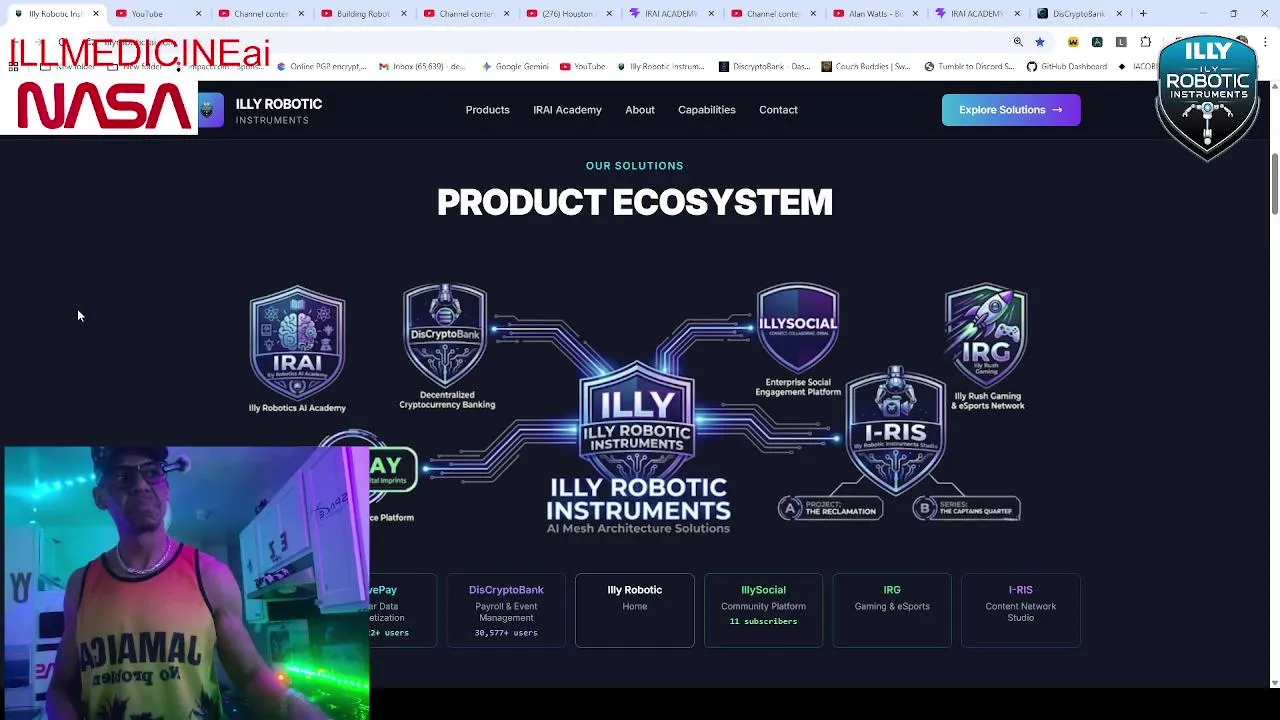Screen dimensions: 1280x720
Task: Click 'Illy Rush Gaming & eSports Network' caption
Action: [988, 401]
